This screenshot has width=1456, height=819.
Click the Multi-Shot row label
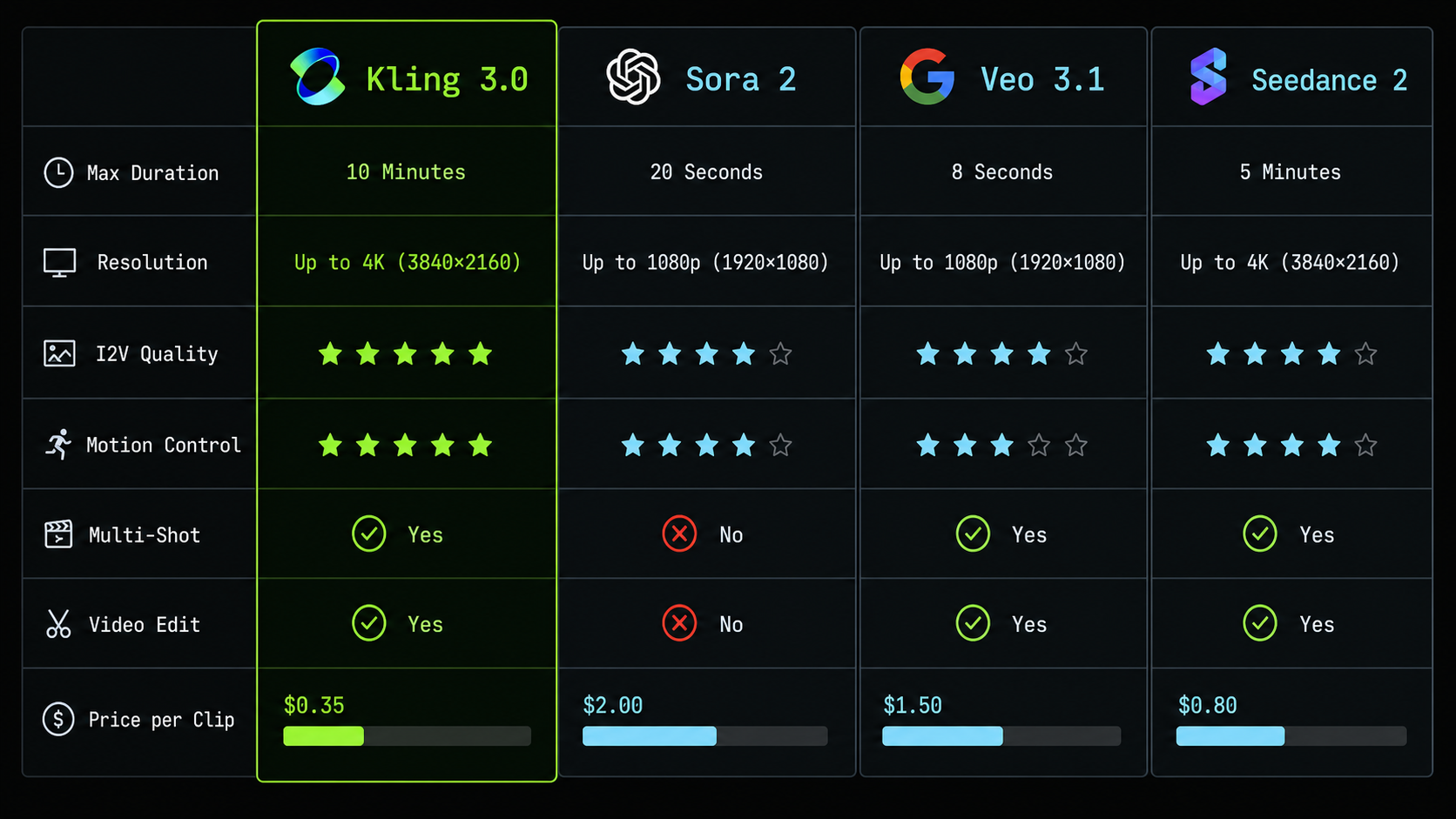(145, 535)
